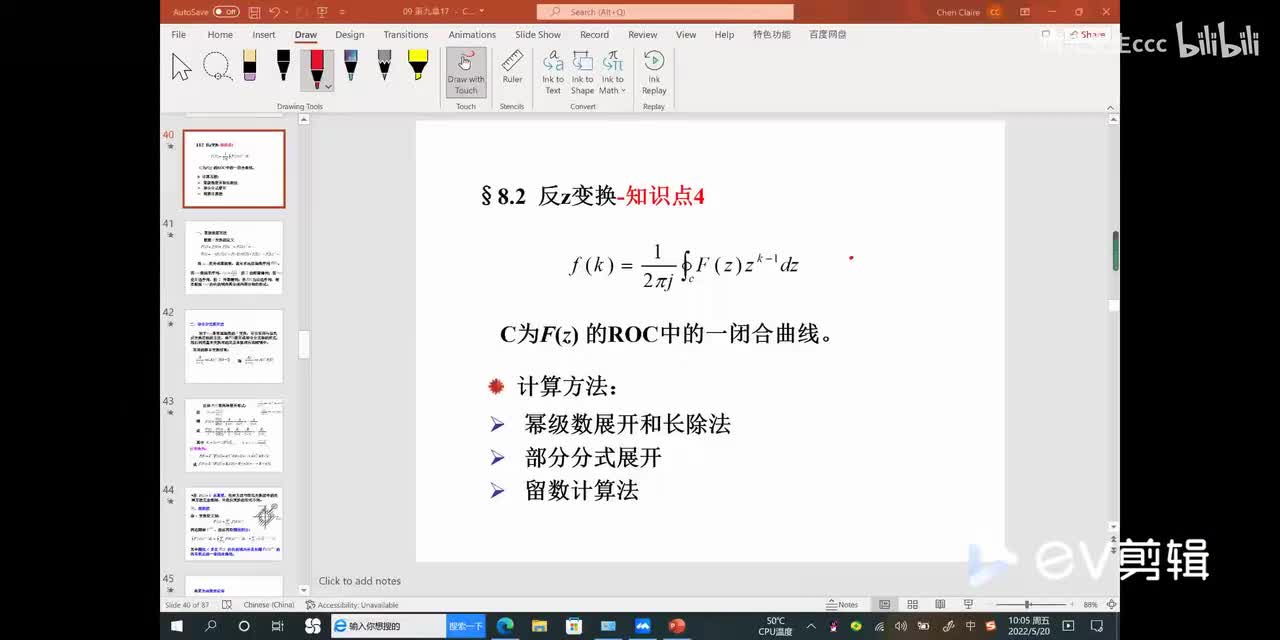The width and height of the screenshot is (1280, 640).
Task: Select slide 44 thumbnail
Action: [234, 524]
